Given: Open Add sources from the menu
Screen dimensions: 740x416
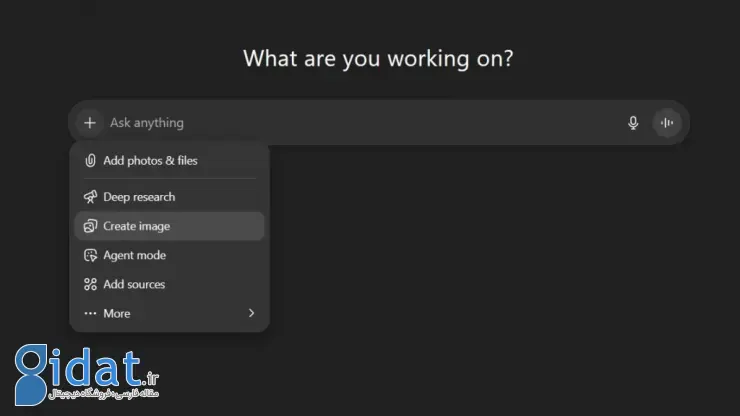Looking at the screenshot, I should click(x=134, y=284).
